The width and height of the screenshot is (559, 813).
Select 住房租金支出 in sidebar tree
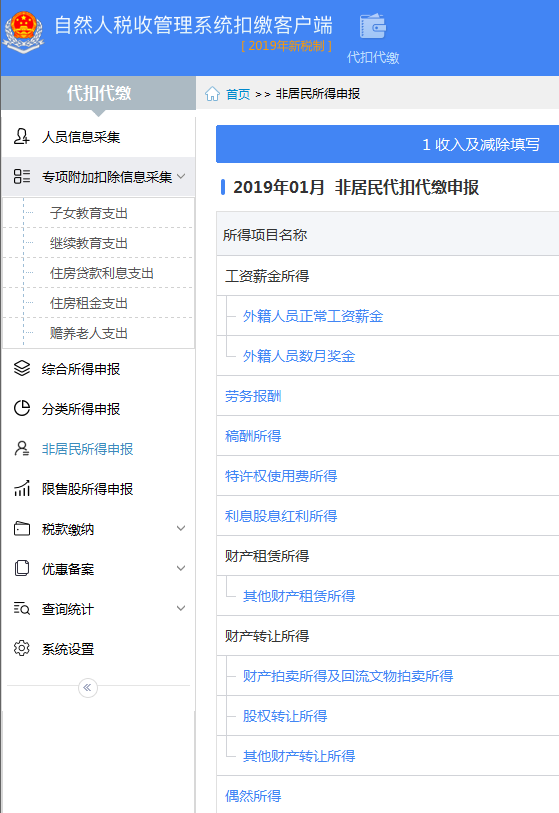click(x=89, y=303)
